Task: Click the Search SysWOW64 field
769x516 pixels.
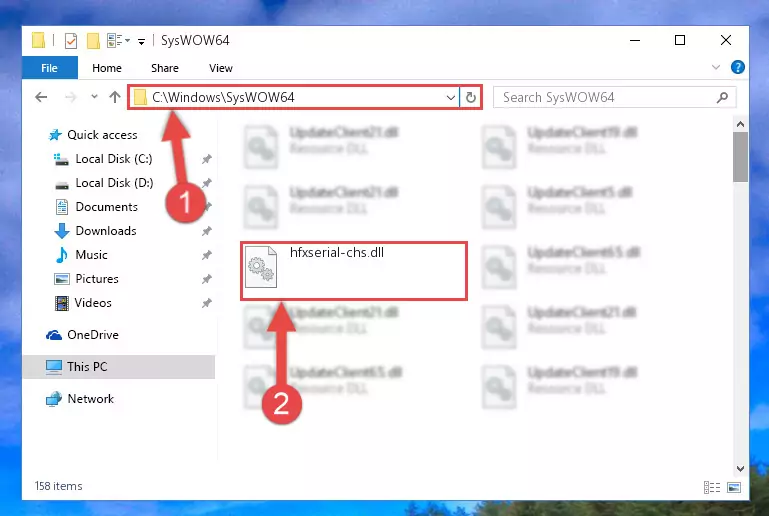Action: (x=615, y=97)
